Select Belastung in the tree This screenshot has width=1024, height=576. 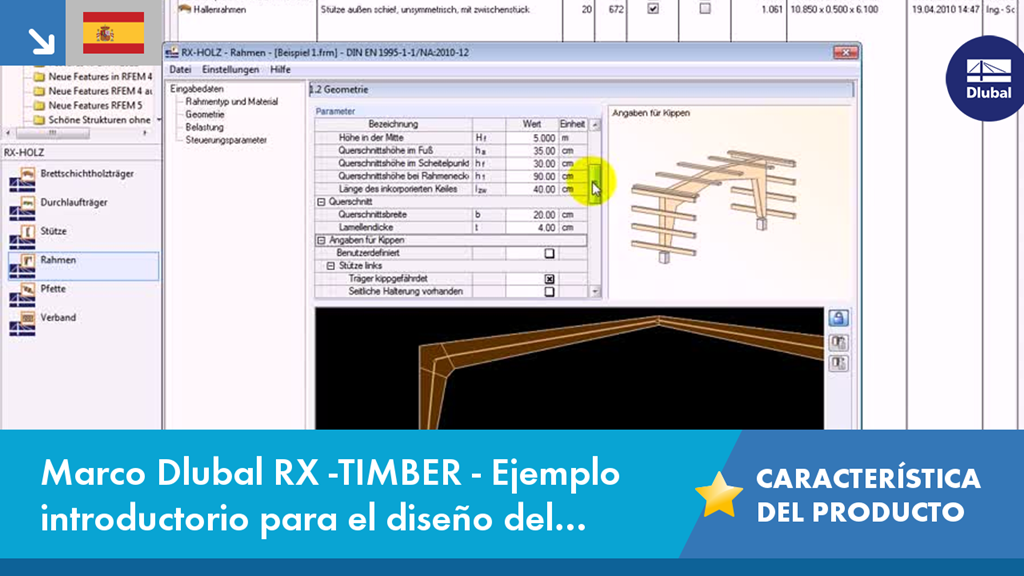[204, 127]
